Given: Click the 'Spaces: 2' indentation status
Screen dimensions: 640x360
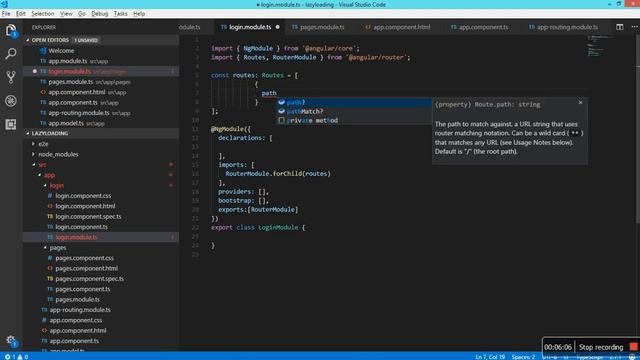Looking at the screenshot, I should [523, 357].
